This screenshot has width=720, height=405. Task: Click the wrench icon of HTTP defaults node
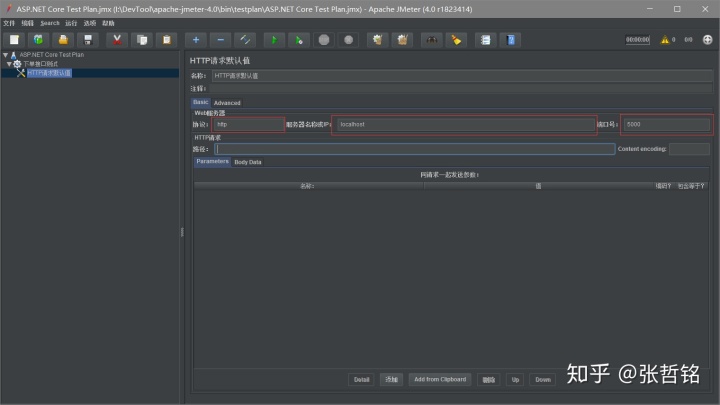[21, 73]
